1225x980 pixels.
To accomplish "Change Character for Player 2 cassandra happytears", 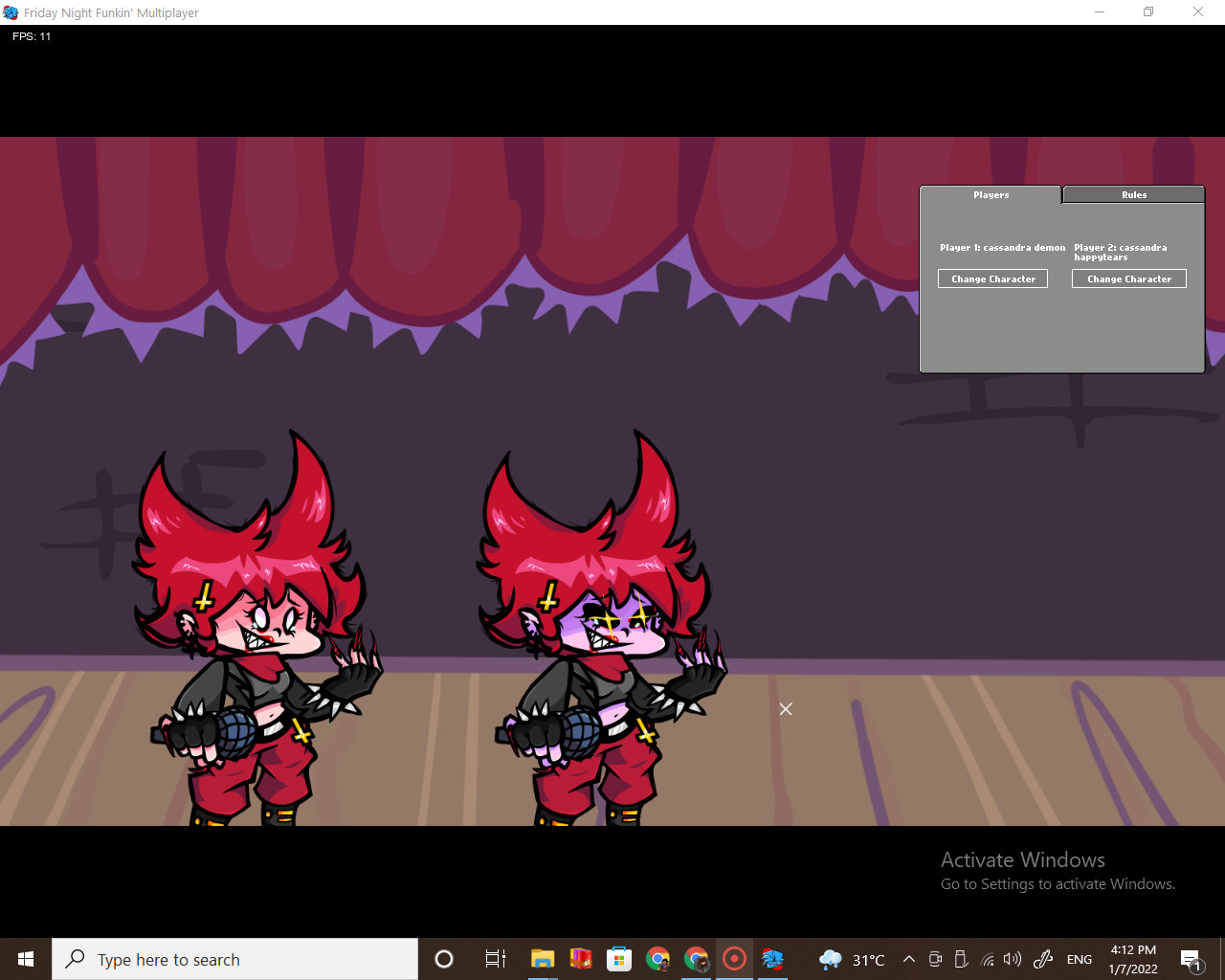I will pos(1128,278).
